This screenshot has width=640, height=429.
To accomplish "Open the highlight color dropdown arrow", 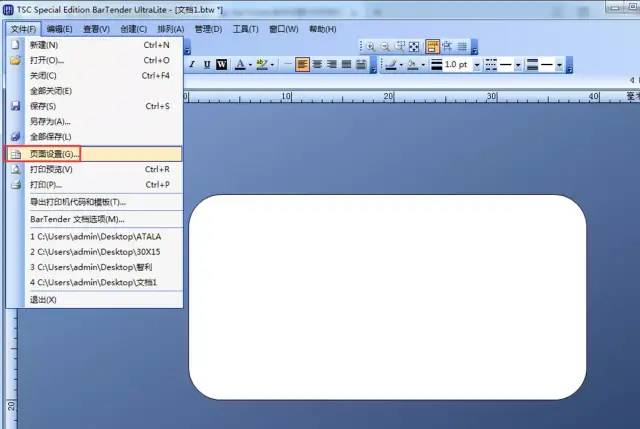I will [272, 65].
